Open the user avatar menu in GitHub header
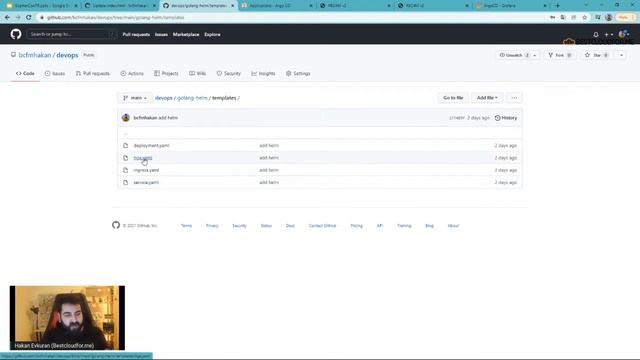This screenshot has height=360, width=640. (624, 34)
